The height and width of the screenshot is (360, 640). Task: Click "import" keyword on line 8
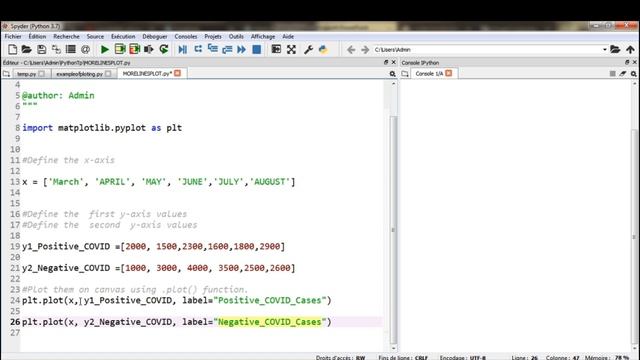[38, 128]
